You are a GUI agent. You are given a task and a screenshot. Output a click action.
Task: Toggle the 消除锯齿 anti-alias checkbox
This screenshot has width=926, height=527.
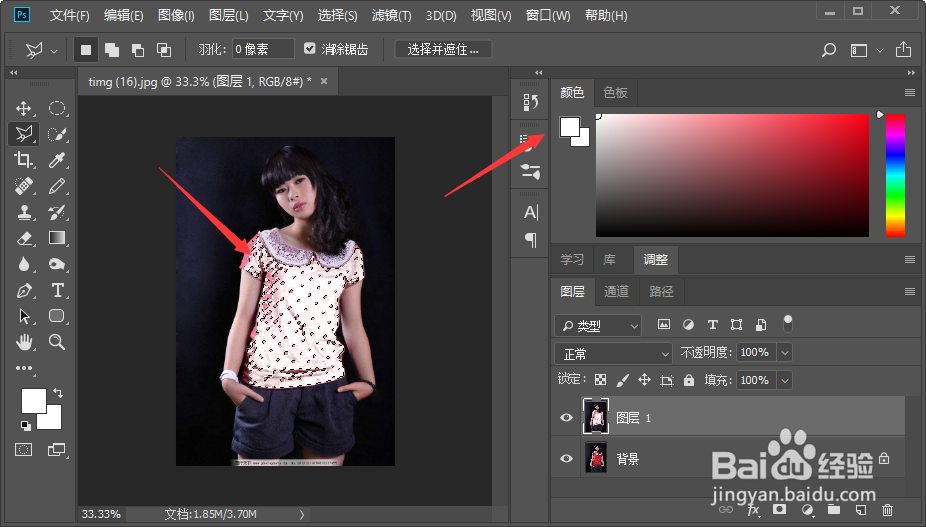(x=309, y=48)
